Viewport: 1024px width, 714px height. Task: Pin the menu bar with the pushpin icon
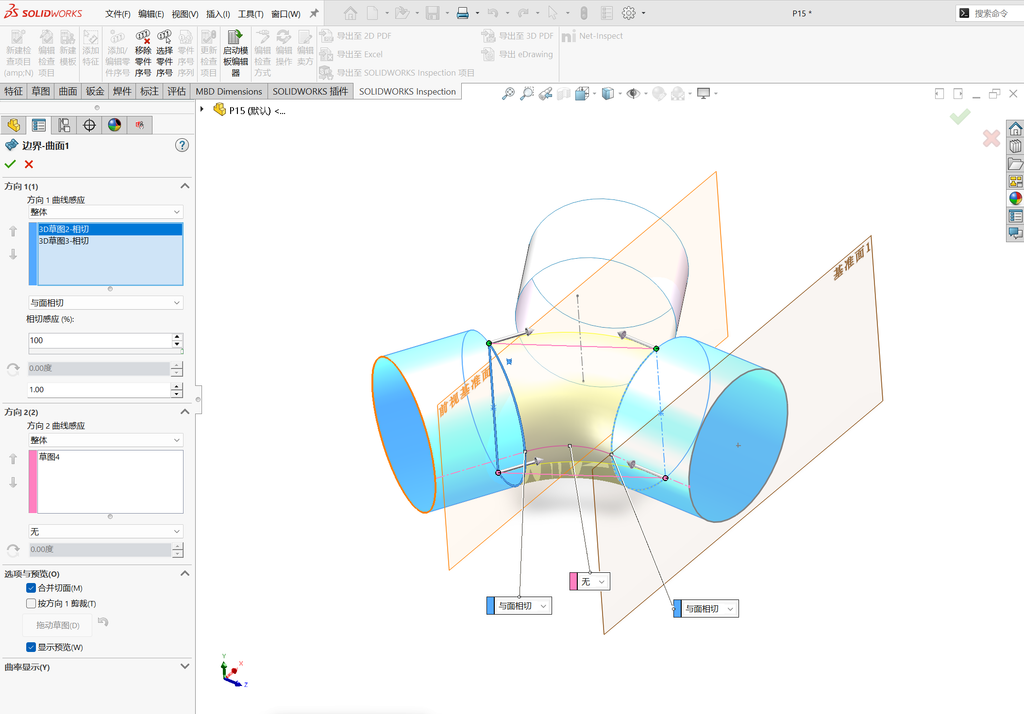(314, 13)
